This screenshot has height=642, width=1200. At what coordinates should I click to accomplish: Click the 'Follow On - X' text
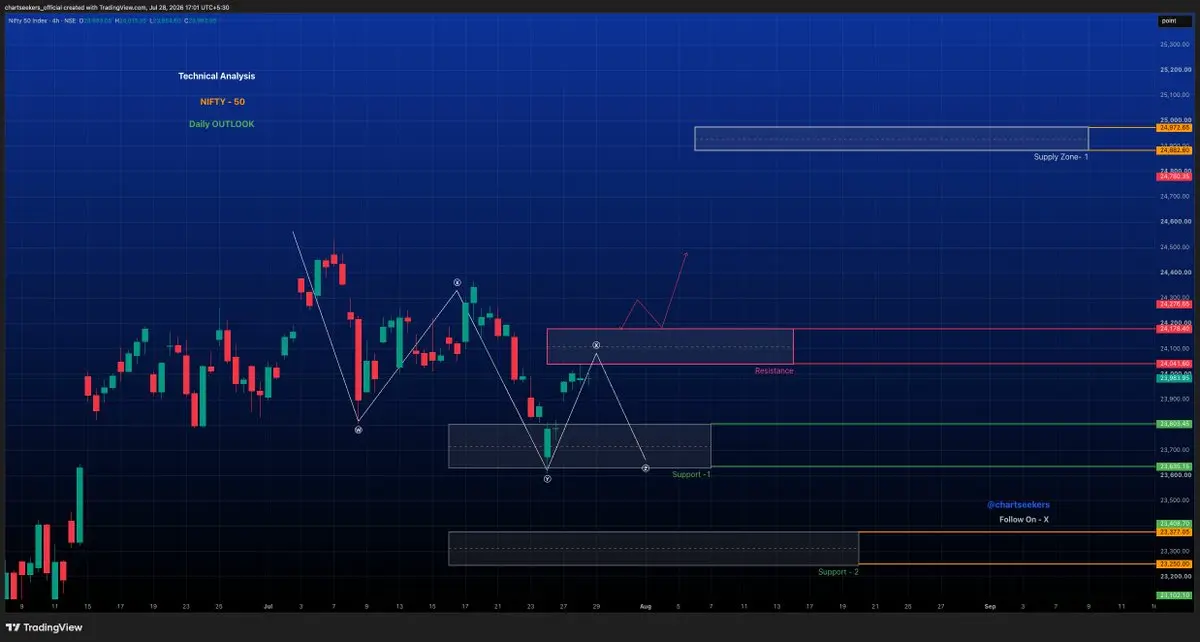(1024, 520)
